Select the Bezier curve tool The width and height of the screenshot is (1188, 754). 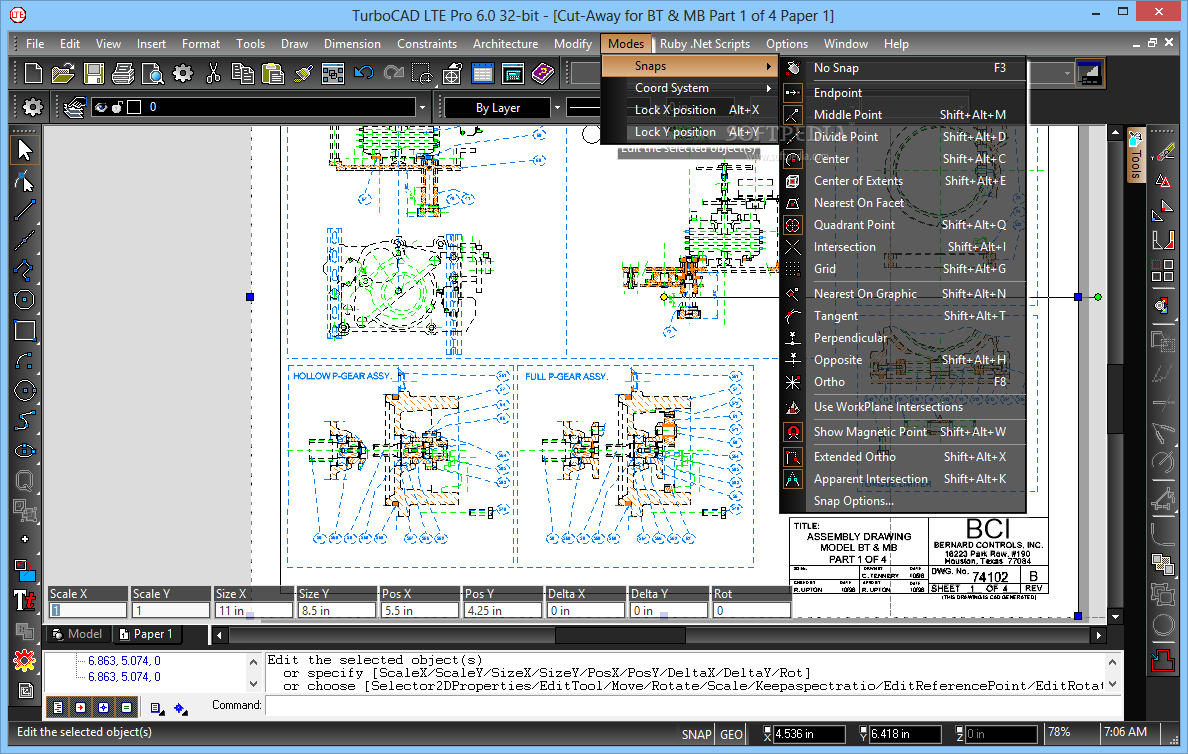pos(24,421)
